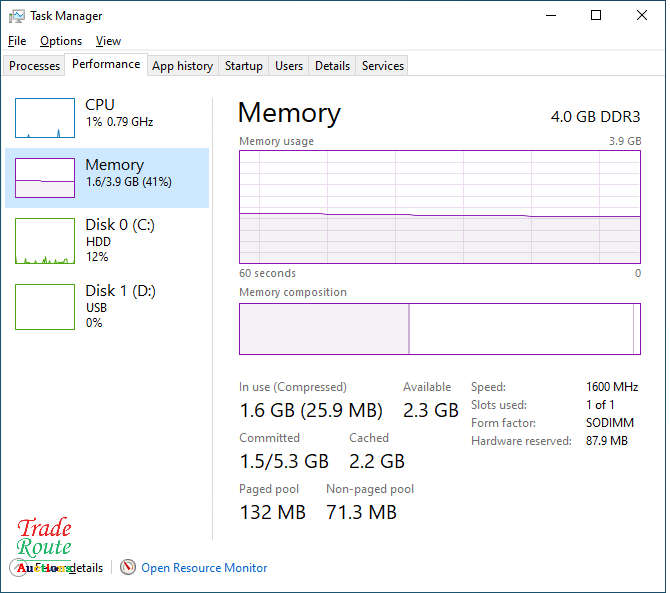
Task: Switch to the Processes tab
Action: click(34, 66)
